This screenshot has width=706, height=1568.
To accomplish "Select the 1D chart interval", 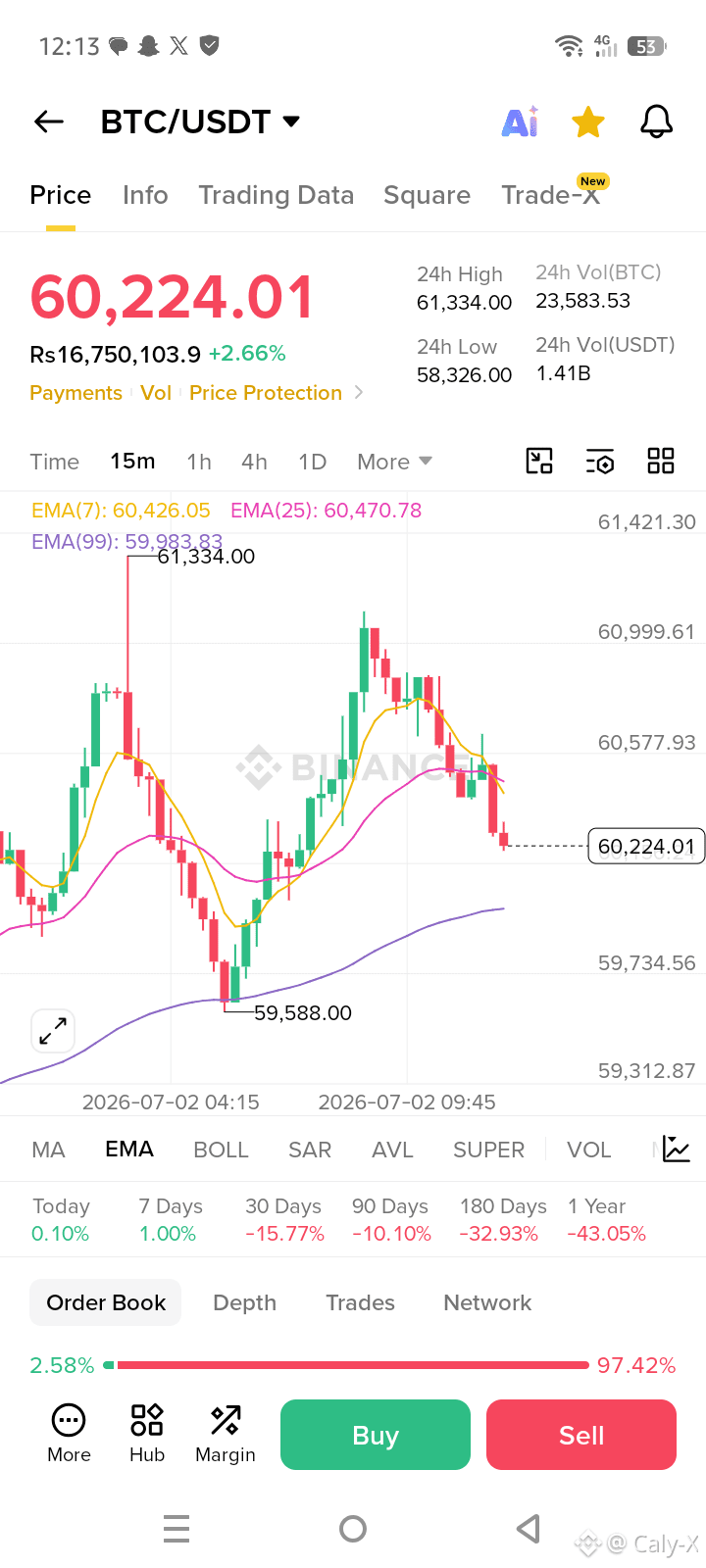I will (313, 462).
